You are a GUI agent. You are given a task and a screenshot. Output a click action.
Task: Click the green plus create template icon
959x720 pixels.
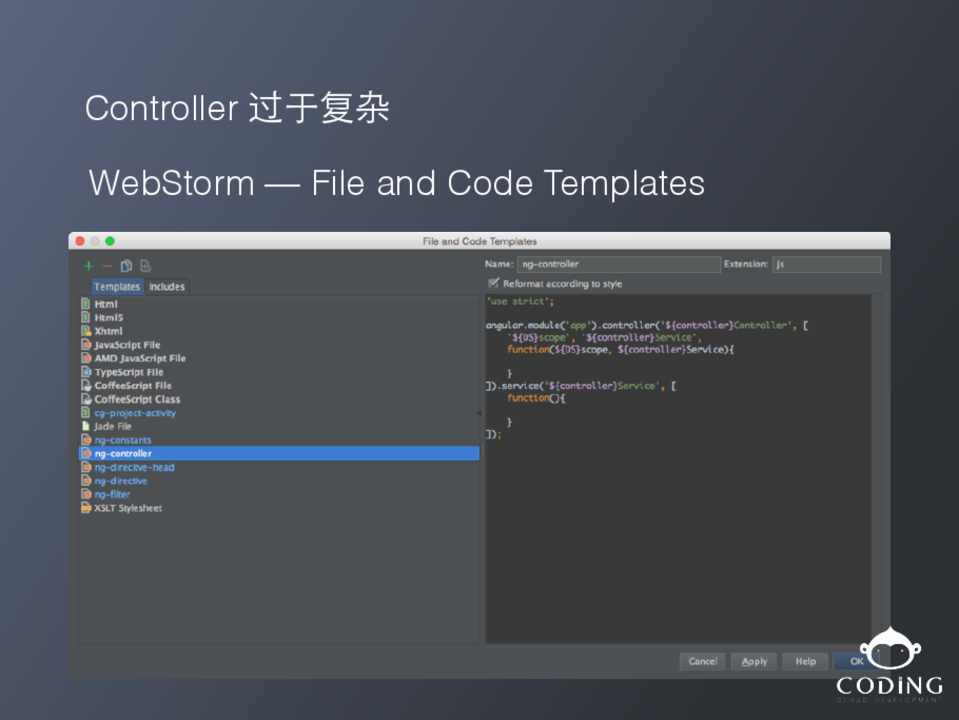pos(88,266)
